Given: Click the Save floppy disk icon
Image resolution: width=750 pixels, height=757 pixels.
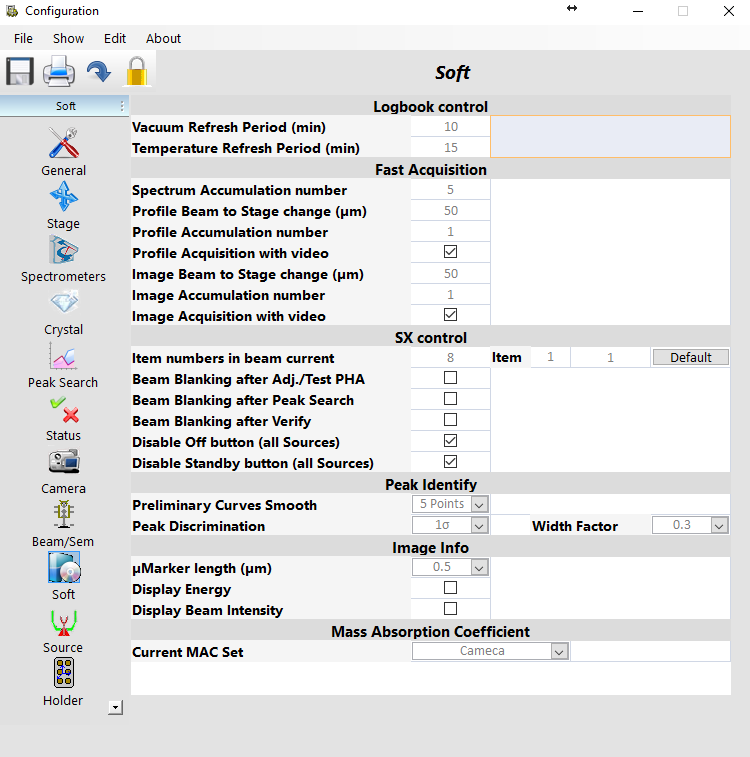Looking at the screenshot, I should pos(20,72).
